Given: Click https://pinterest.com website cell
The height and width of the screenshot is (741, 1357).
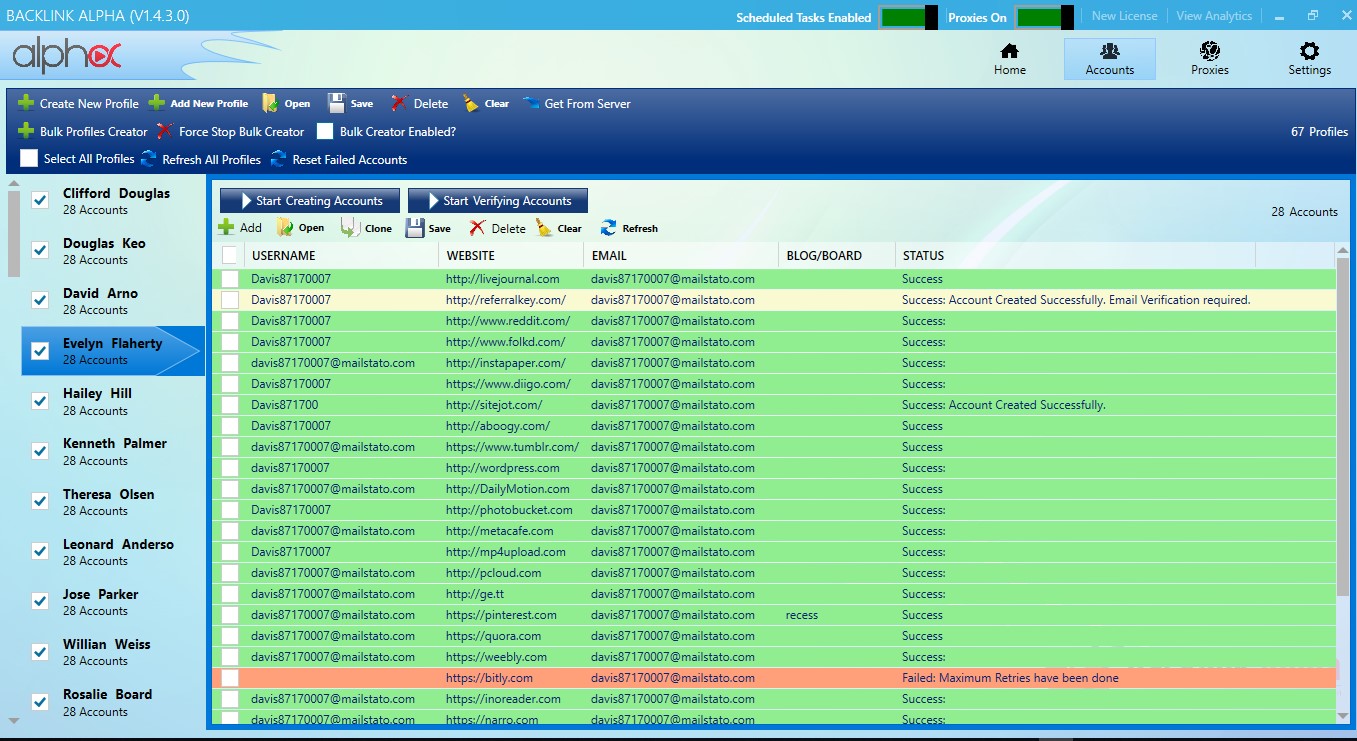Looking at the screenshot, I should tap(501, 615).
